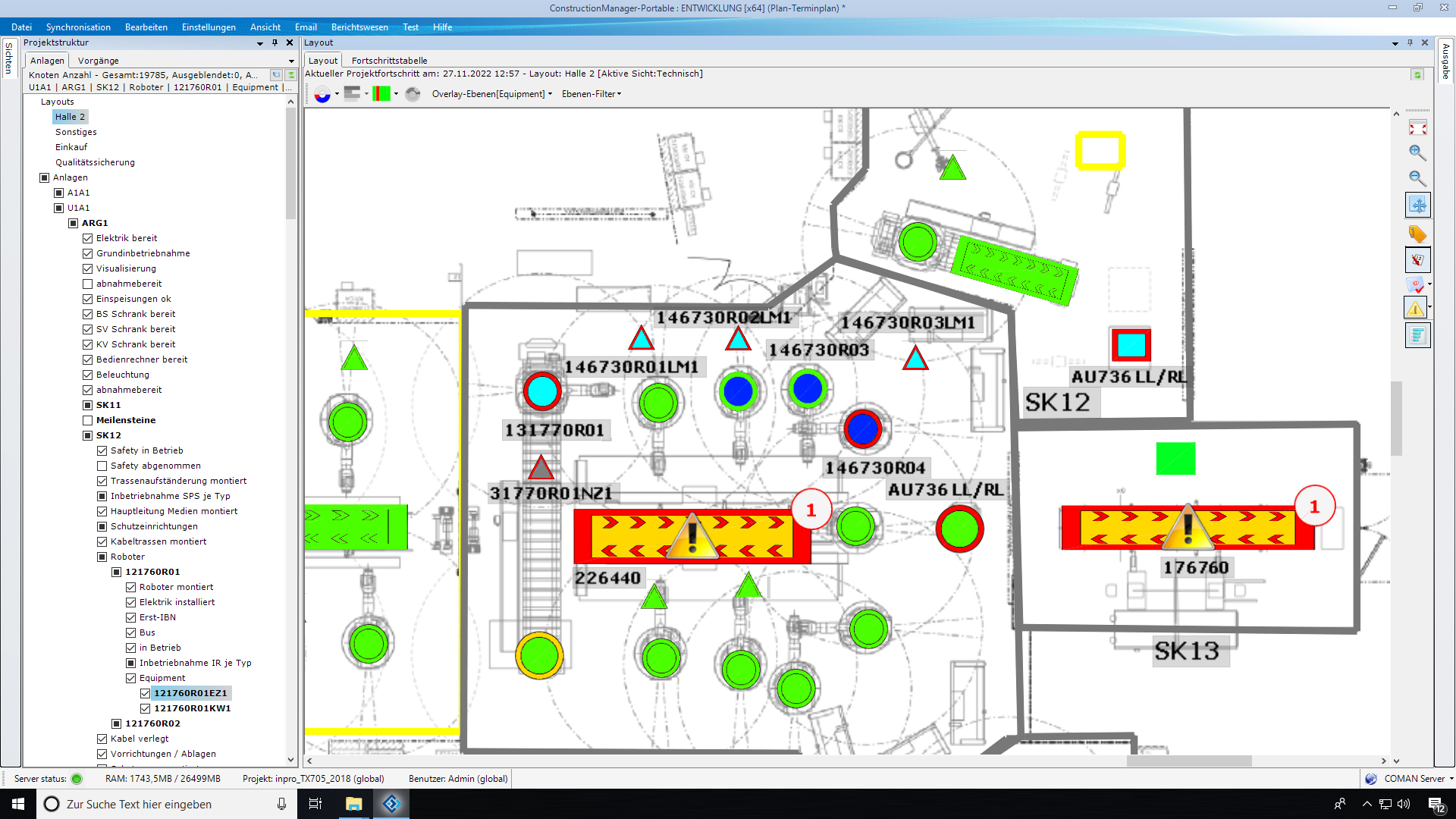Click the fit-to-window icon with red arrows

coord(1417,128)
